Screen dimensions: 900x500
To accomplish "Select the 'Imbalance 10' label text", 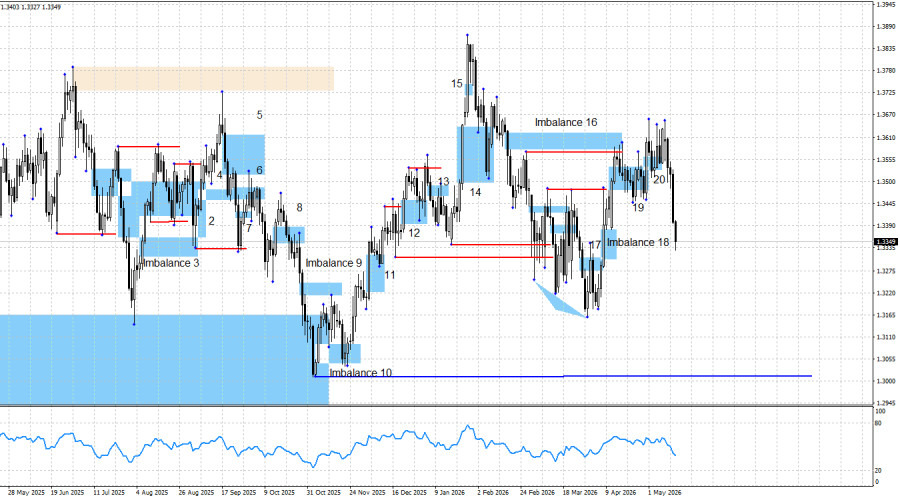I will click(360, 373).
